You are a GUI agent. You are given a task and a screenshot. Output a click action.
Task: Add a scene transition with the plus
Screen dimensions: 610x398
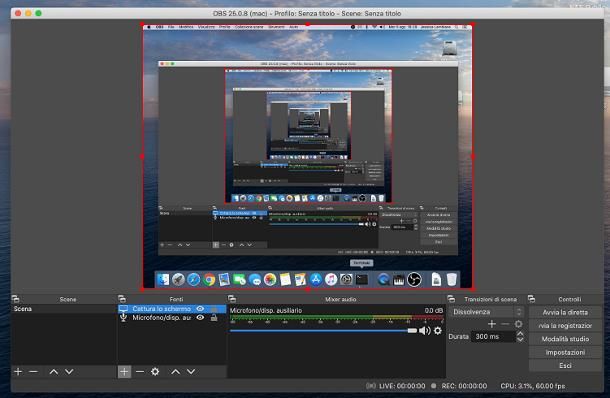coord(492,324)
